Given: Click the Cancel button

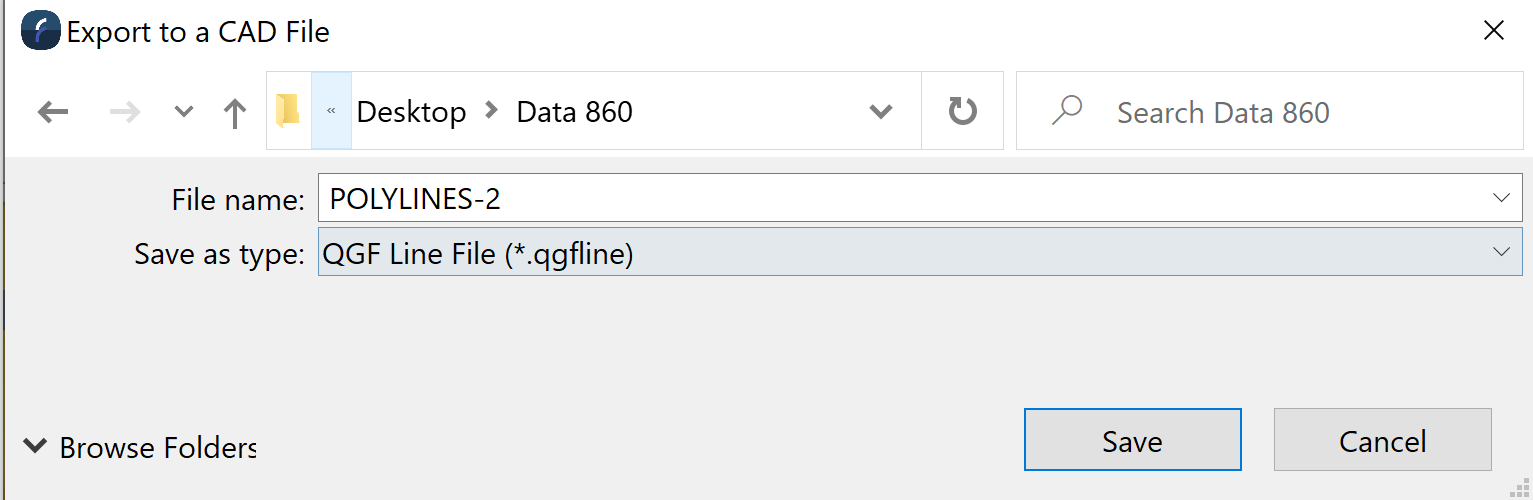Looking at the screenshot, I should (x=1382, y=440).
